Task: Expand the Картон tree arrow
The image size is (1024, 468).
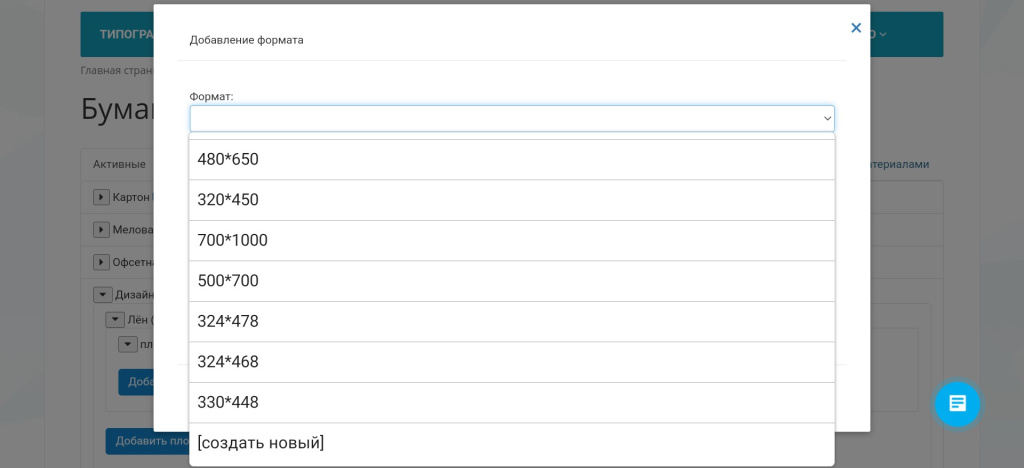Action: point(101,197)
